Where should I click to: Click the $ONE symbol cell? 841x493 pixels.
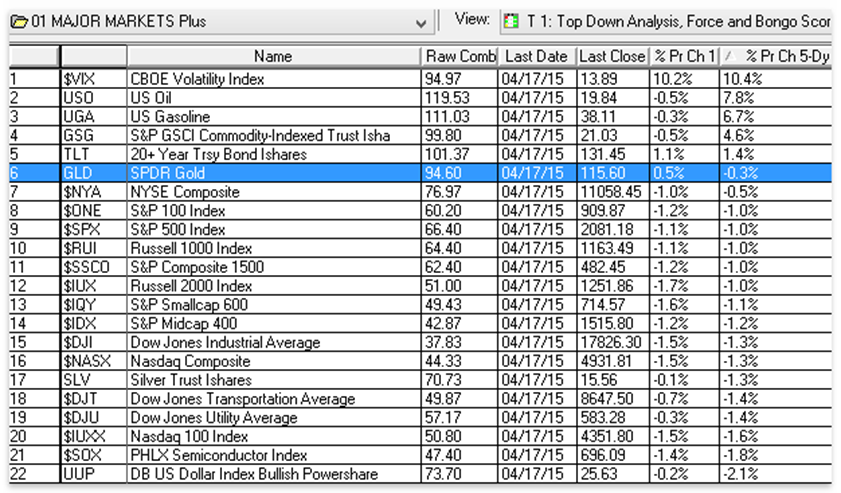coord(94,211)
